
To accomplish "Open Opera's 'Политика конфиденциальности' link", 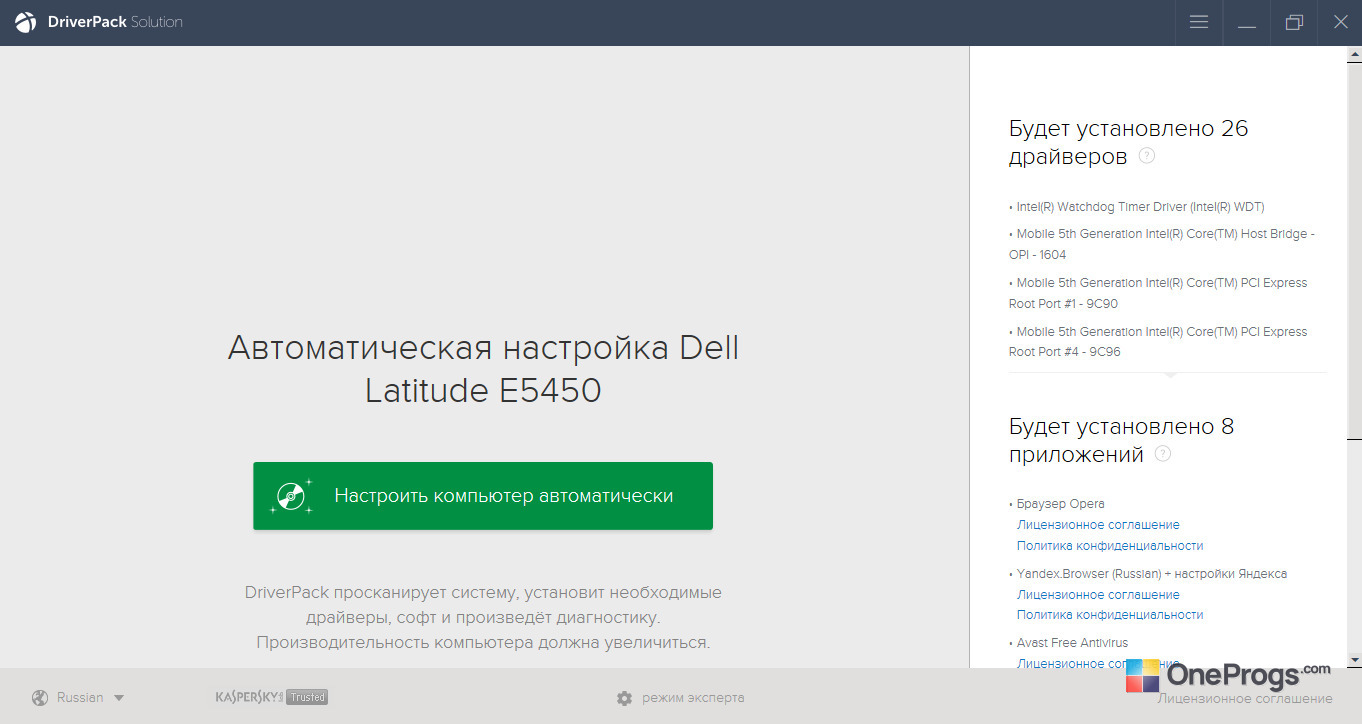I will [x=1110, y=546].
